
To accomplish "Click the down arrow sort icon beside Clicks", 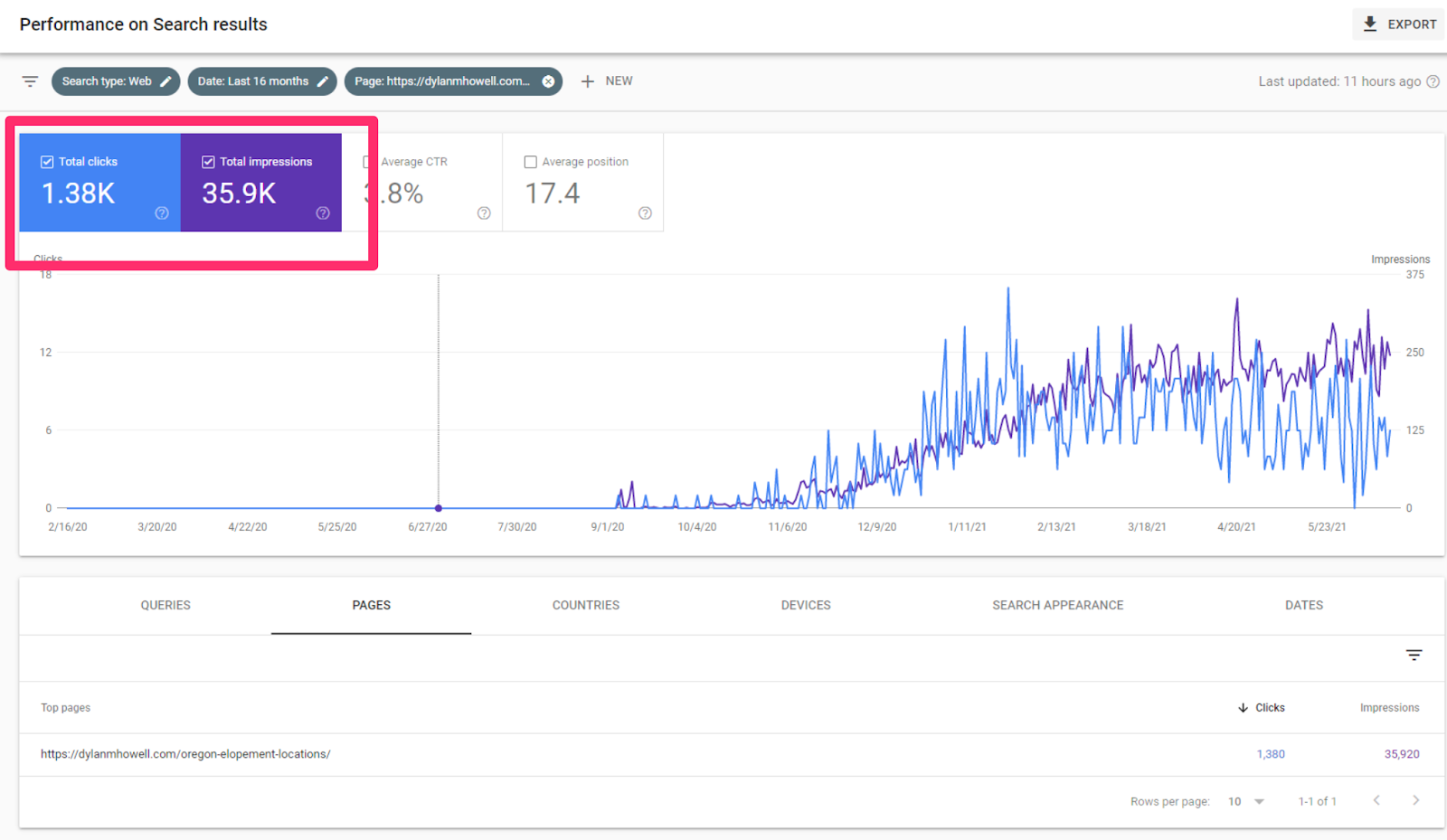I will click(x=1243, y=708).
